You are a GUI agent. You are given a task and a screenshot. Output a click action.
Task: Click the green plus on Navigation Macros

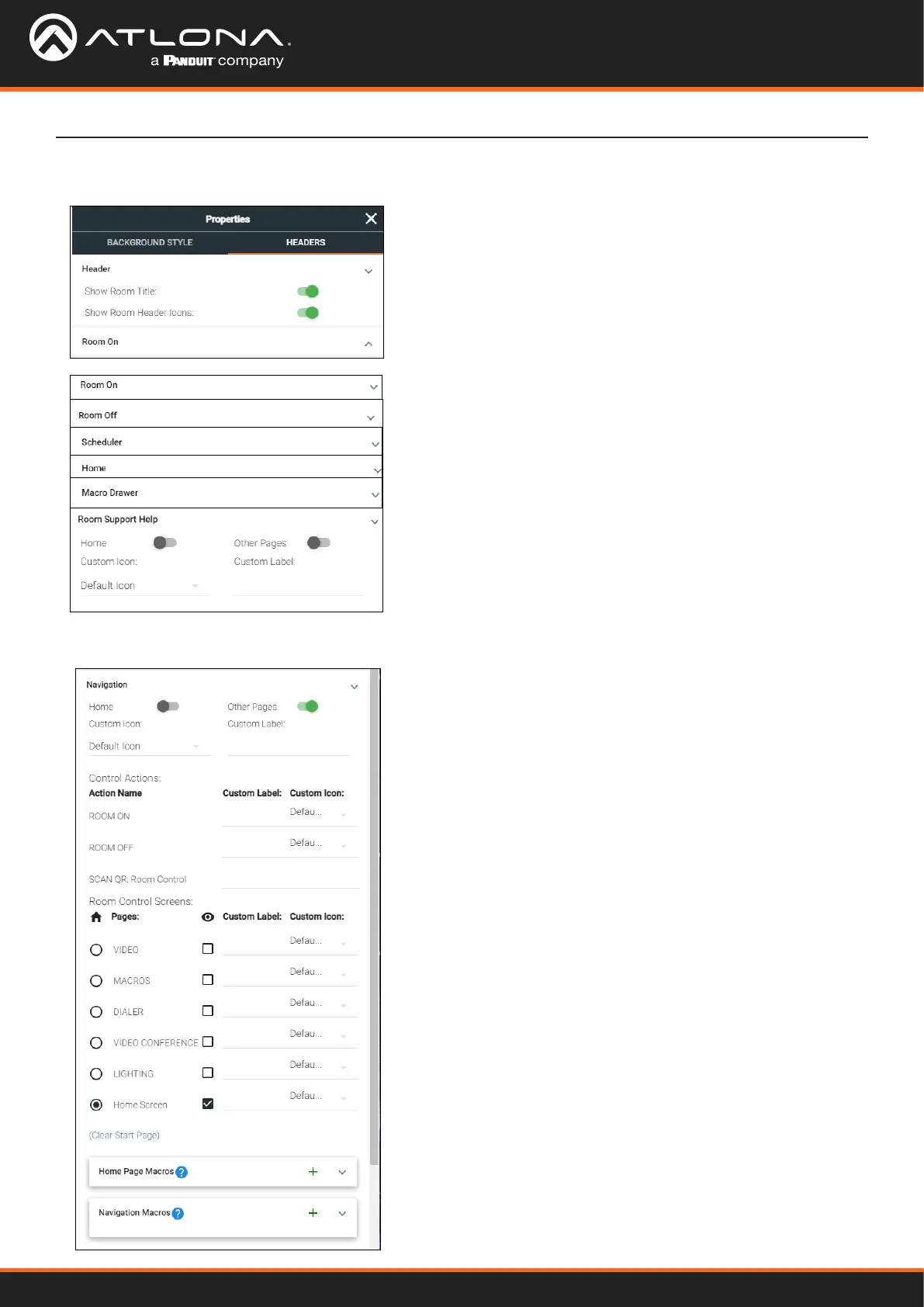313,1213
